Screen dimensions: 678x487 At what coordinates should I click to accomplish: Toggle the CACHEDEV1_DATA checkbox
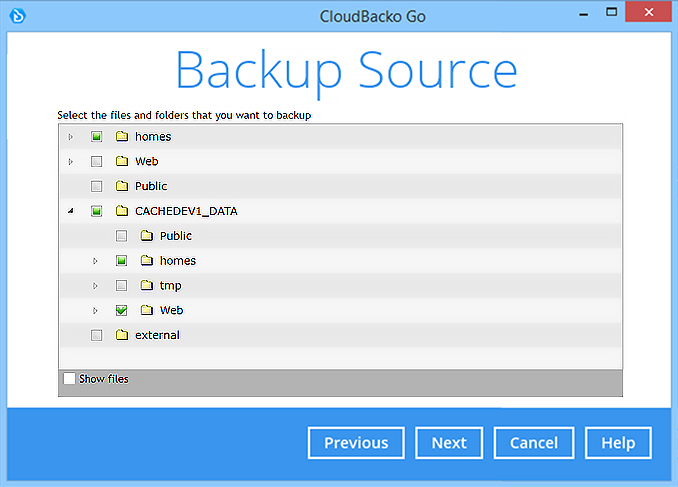click(x=96, y=211)
